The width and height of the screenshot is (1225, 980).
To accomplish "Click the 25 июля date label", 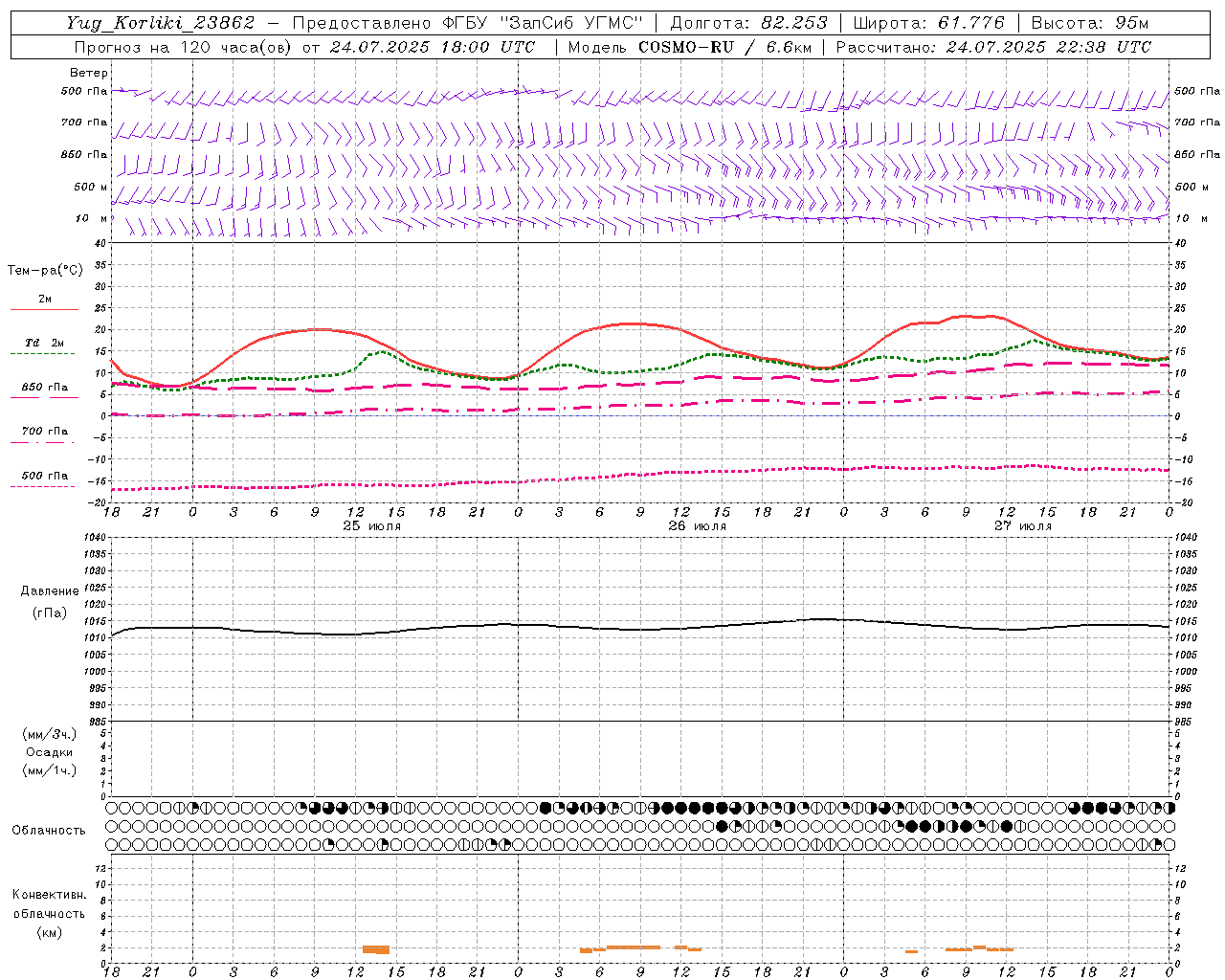I will point(372,526).
